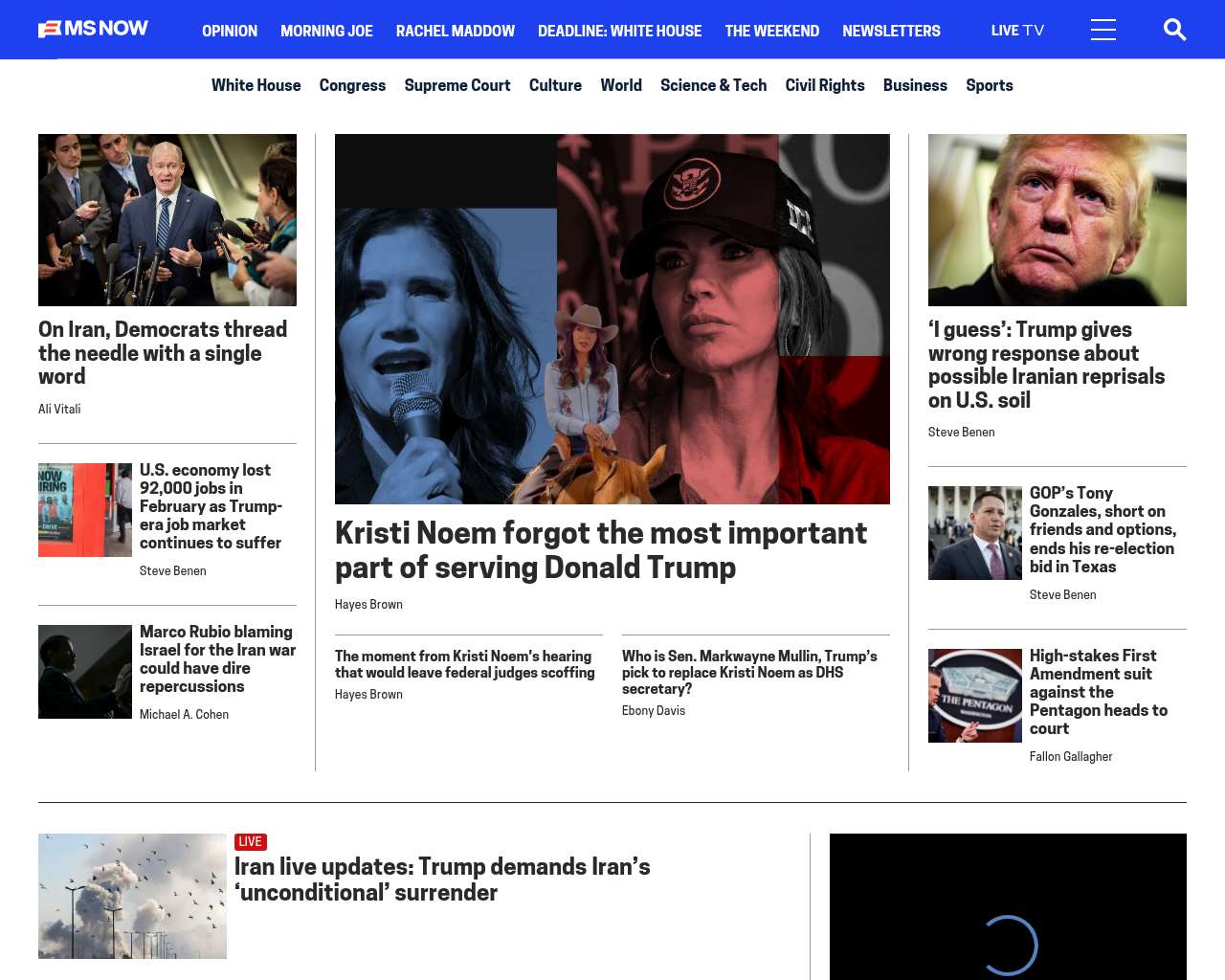Read Marco Rubio blaming Israel article

tap(217, 658)
